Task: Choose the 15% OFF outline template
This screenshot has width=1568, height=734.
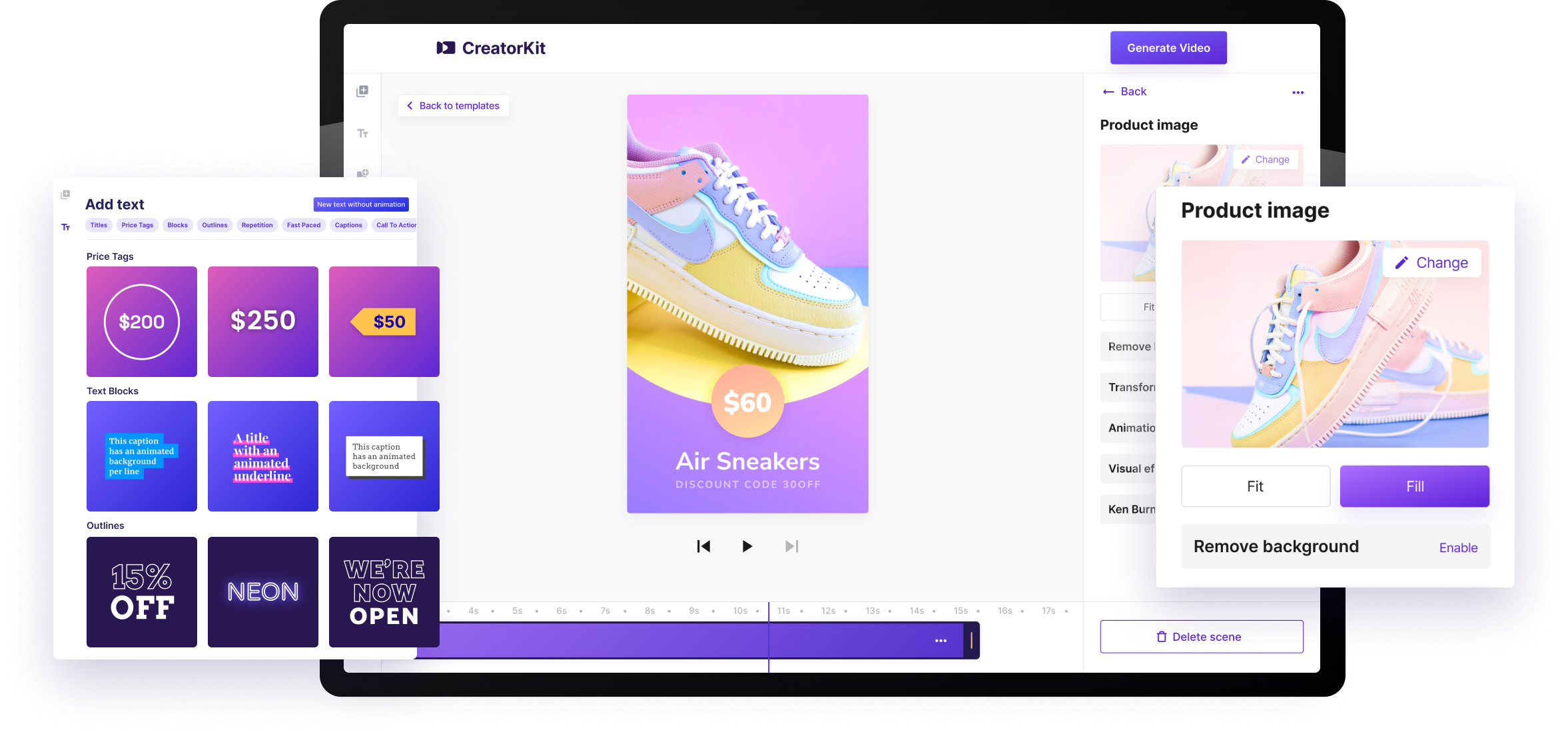Action: click(142, 592)
